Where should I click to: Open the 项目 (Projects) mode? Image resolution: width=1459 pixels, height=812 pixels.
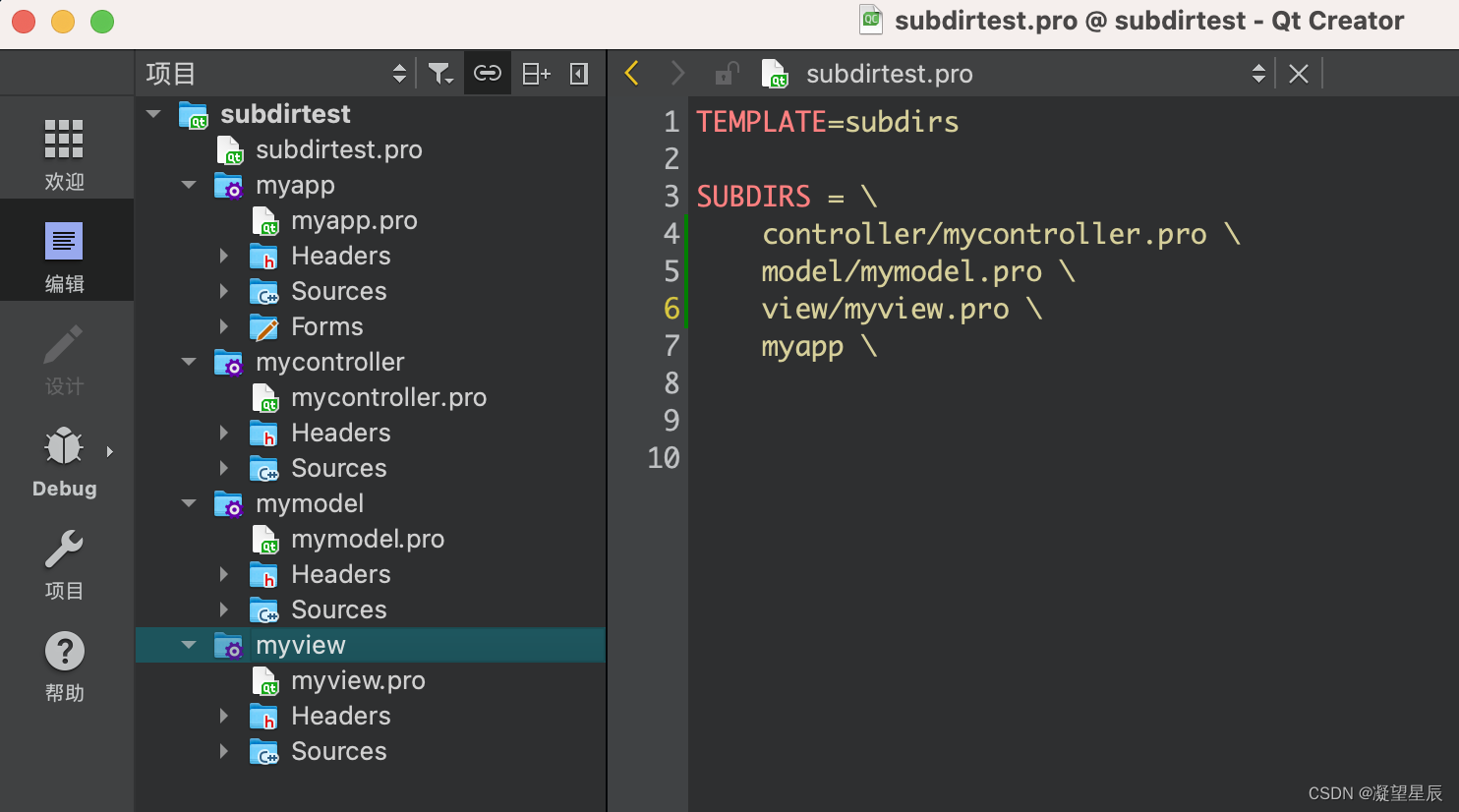pos(63,560)
